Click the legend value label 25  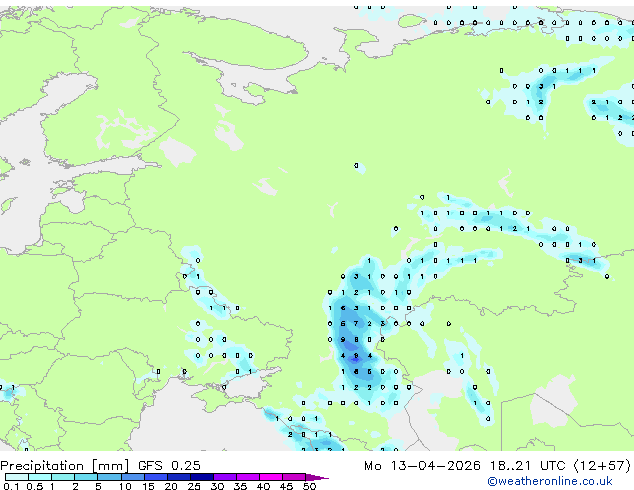pos(194,486)
